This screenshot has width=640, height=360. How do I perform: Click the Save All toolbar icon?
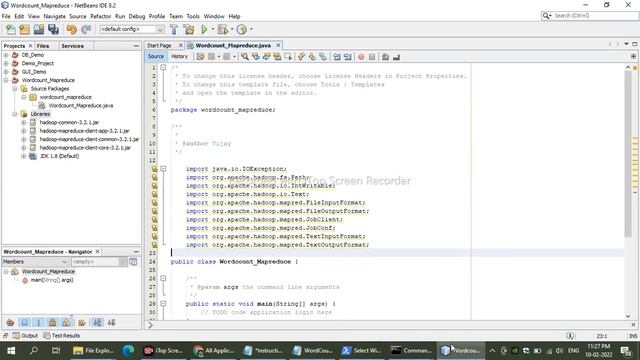point(53,29)
